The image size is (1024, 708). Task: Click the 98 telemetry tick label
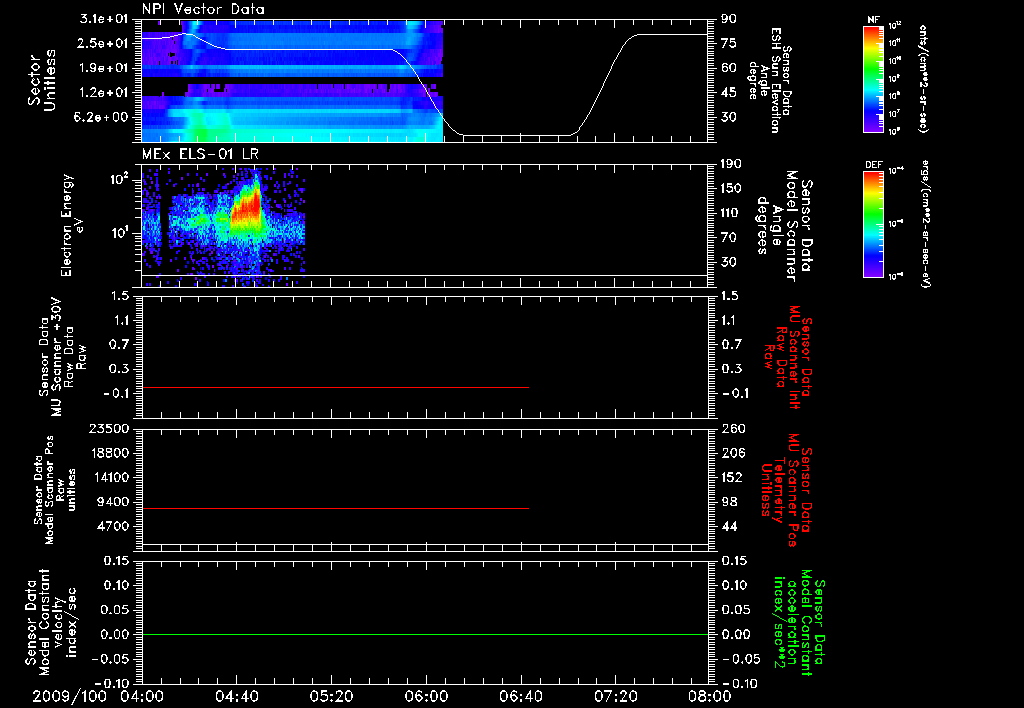pos(729,502)
